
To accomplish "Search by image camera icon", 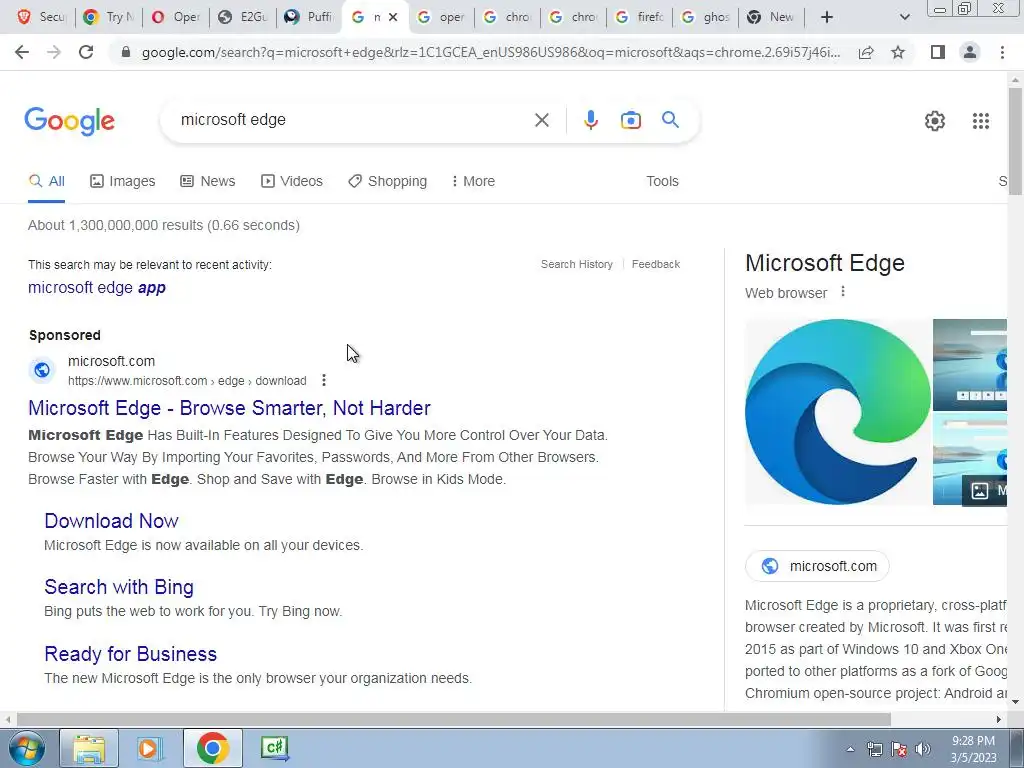I will pos(630,120).
